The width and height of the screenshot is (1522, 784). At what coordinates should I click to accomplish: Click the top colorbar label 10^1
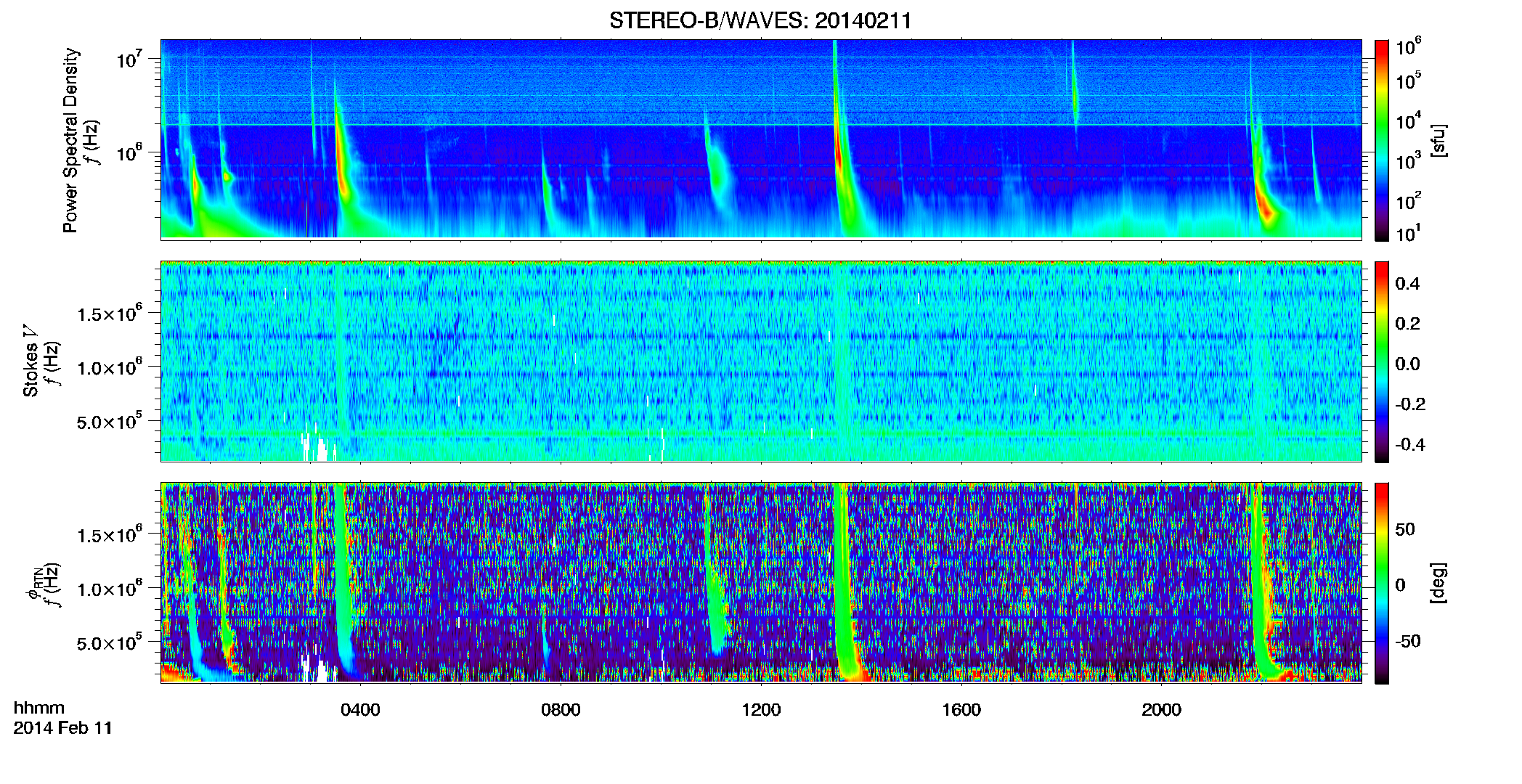(1409, 234)
